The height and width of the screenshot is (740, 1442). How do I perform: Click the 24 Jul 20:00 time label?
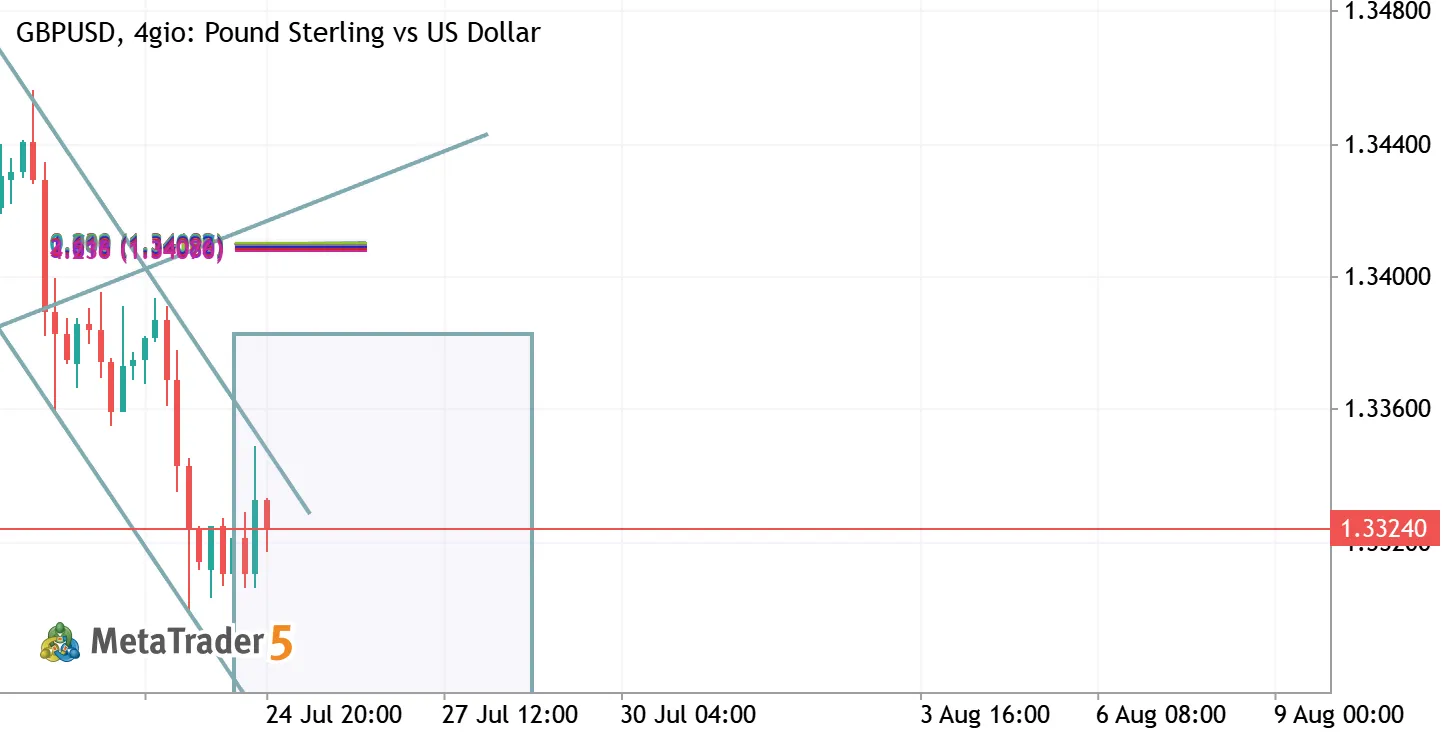333,715
